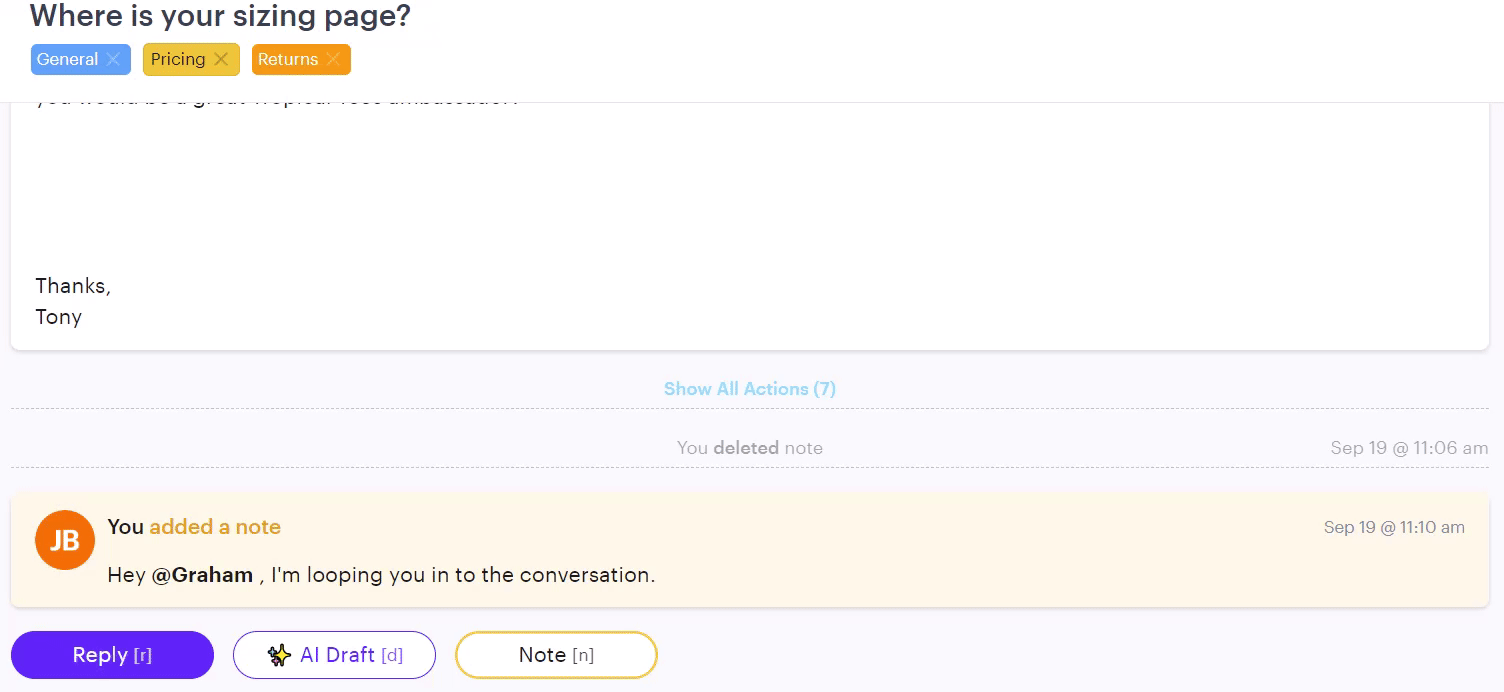This screenshot has height=692, width=1504.
Task: Click the orange Returns tag label
Action: 288,60
